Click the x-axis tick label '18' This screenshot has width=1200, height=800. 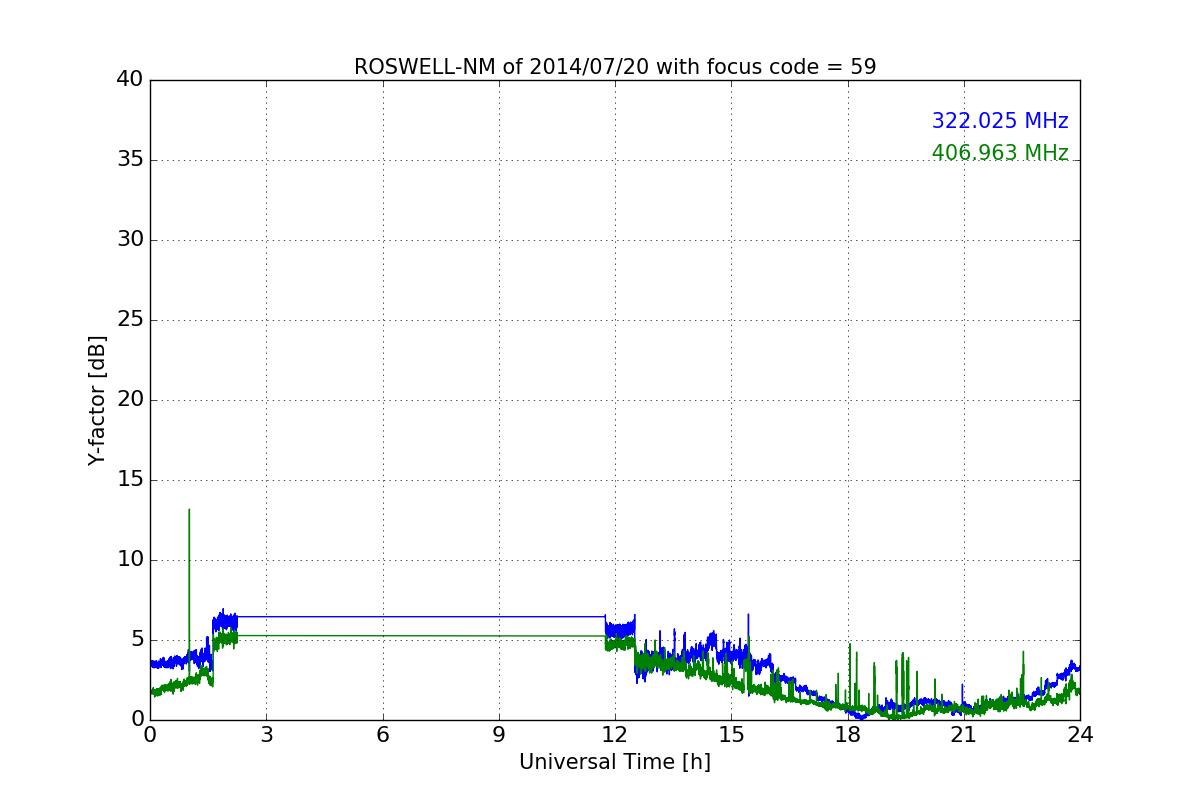tap(847, 735)
